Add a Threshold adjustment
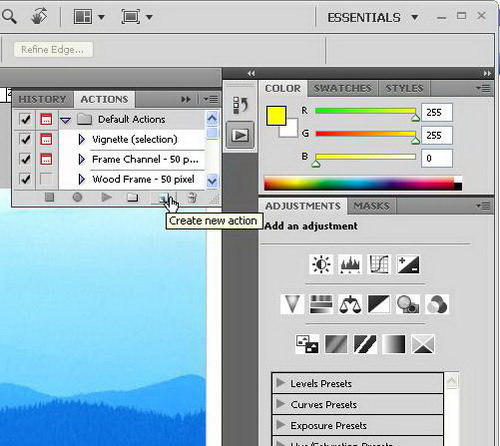The image size is (500, 446). [x=365, y=344]
